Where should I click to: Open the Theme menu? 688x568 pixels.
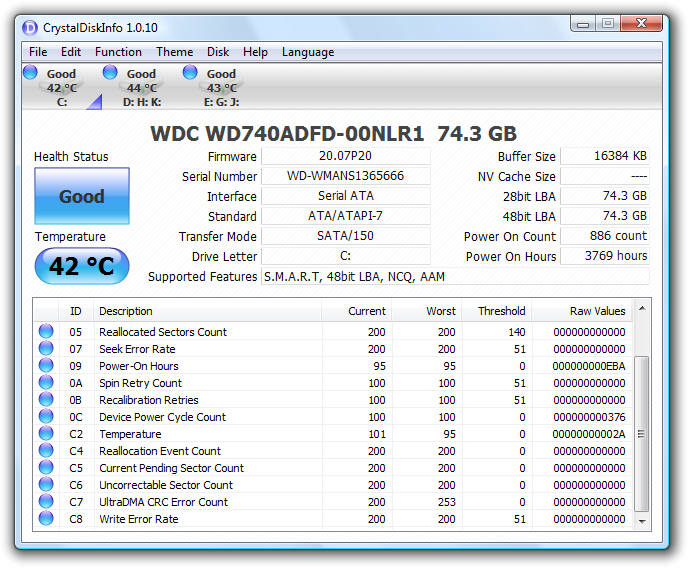coord(174,52)
